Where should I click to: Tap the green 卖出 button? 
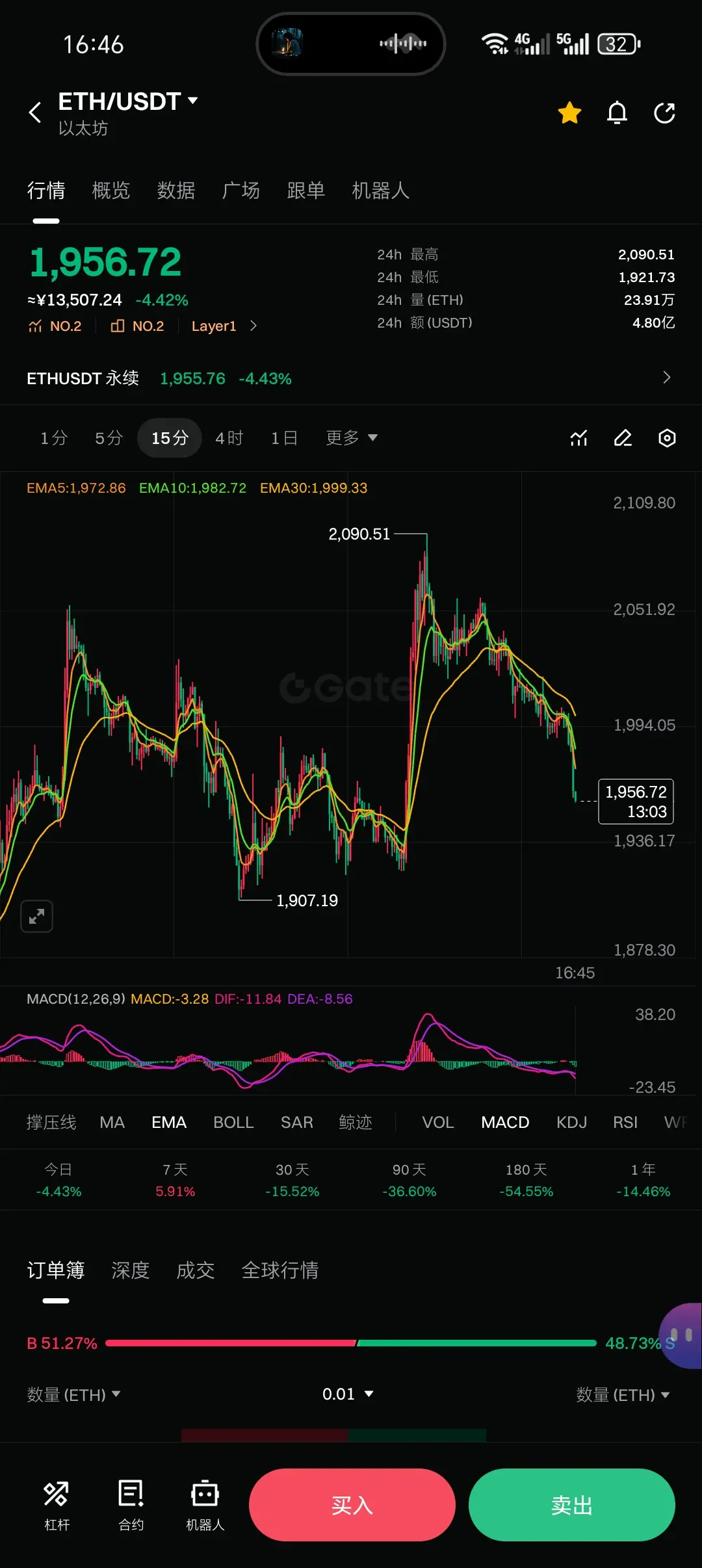571,1504
